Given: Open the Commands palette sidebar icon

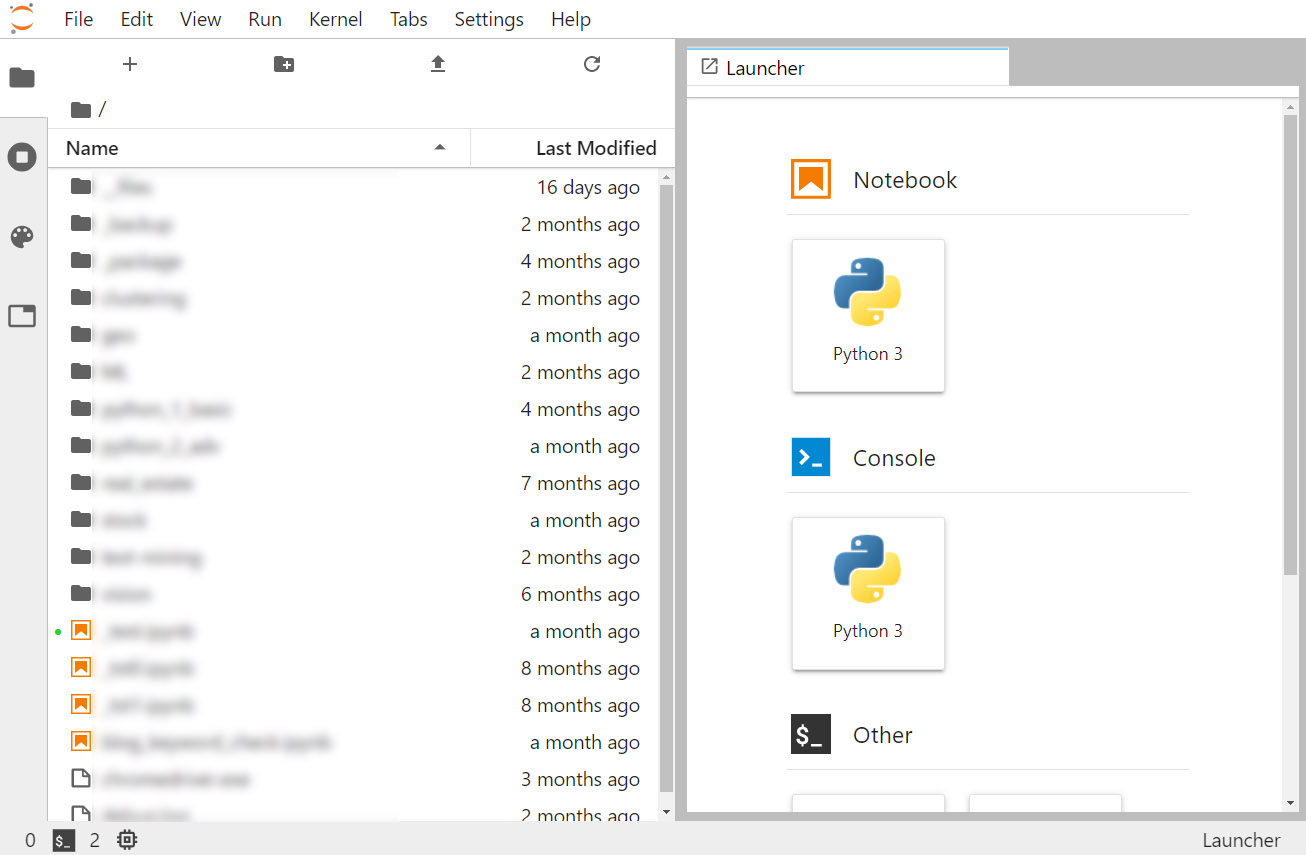Looking at the screenshot, I should click(22, 237).
